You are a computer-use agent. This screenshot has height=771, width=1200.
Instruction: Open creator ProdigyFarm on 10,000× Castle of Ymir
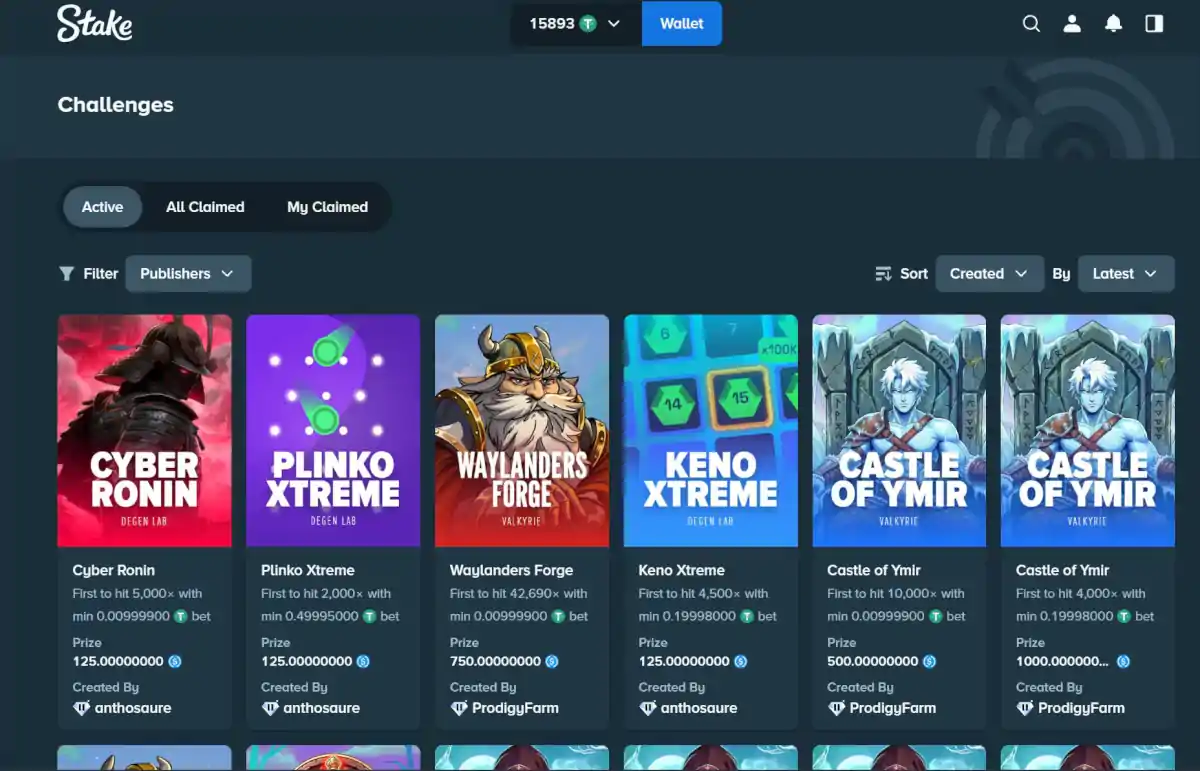point(893,708)
